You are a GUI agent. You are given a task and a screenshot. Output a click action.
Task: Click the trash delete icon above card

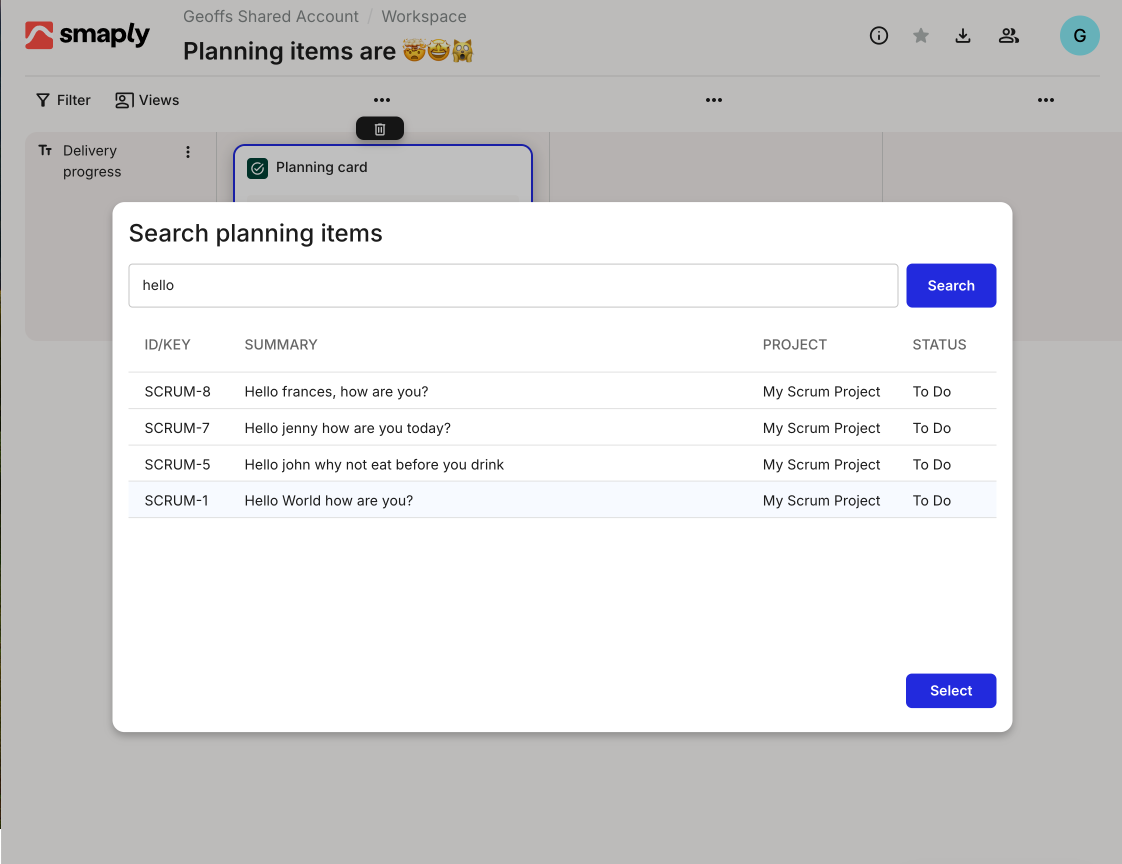pyautogui.click(x=380, y=129)
